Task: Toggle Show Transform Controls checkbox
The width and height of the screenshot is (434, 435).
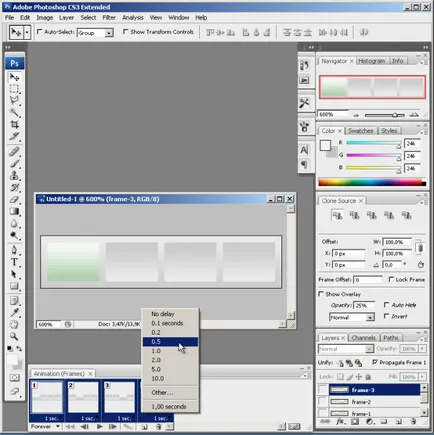Action: (126, 32)
